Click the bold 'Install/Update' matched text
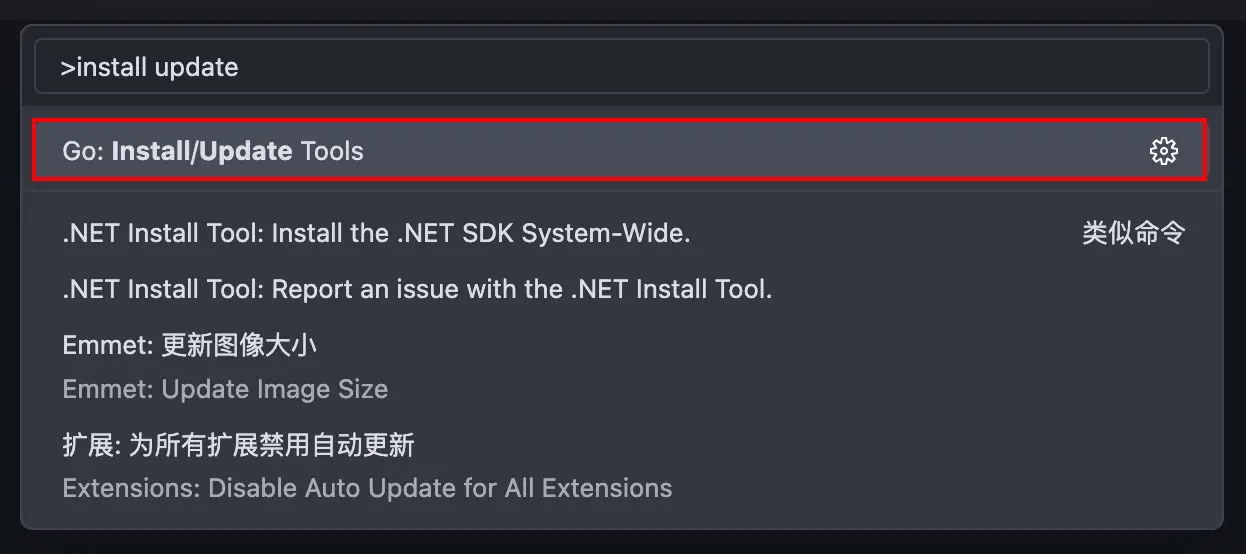Viewport: 1246px width, 554px height. tap(202, 152)
